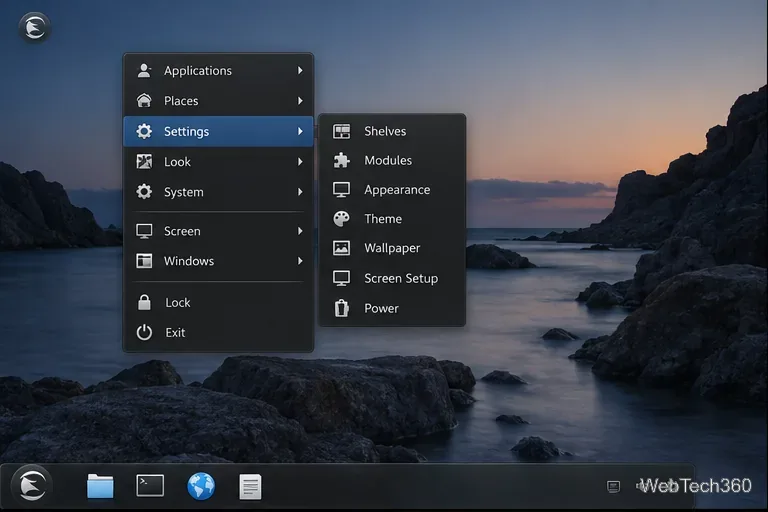Viewport: 768px width, 512px height.
Task: Select Appearance in the Settings submenu
Action: point(392,190)
